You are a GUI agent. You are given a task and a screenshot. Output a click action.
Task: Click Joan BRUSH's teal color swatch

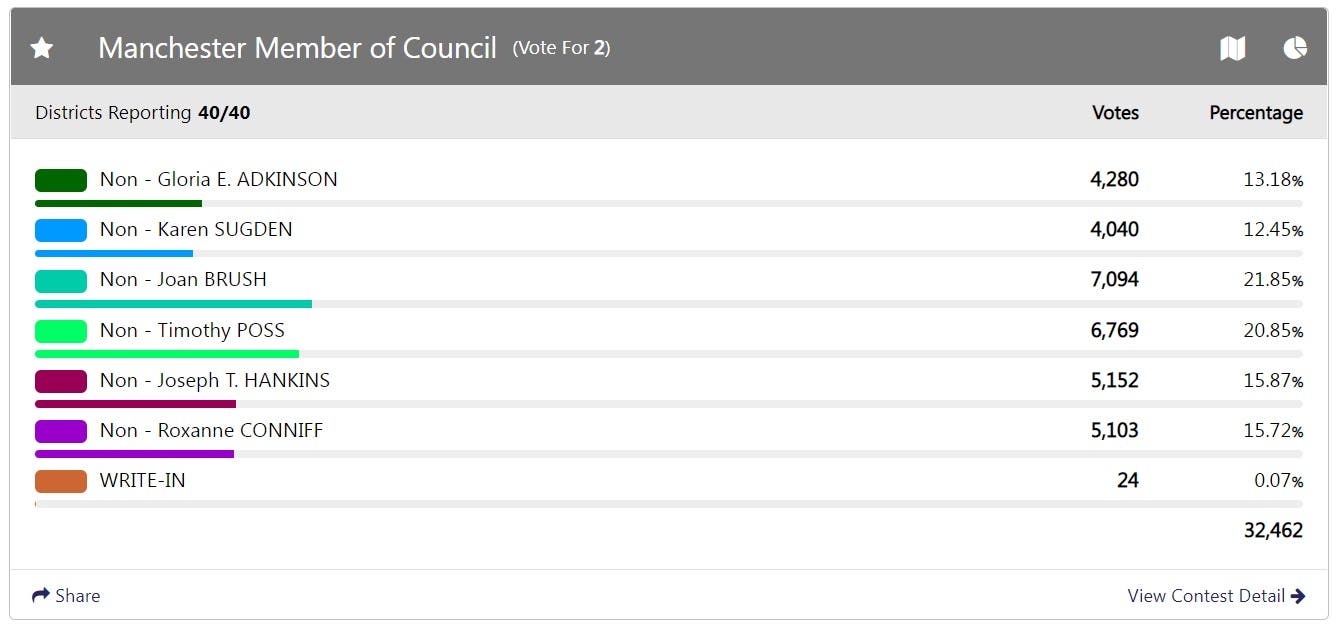pyautogui.click(x=61, y=280)
